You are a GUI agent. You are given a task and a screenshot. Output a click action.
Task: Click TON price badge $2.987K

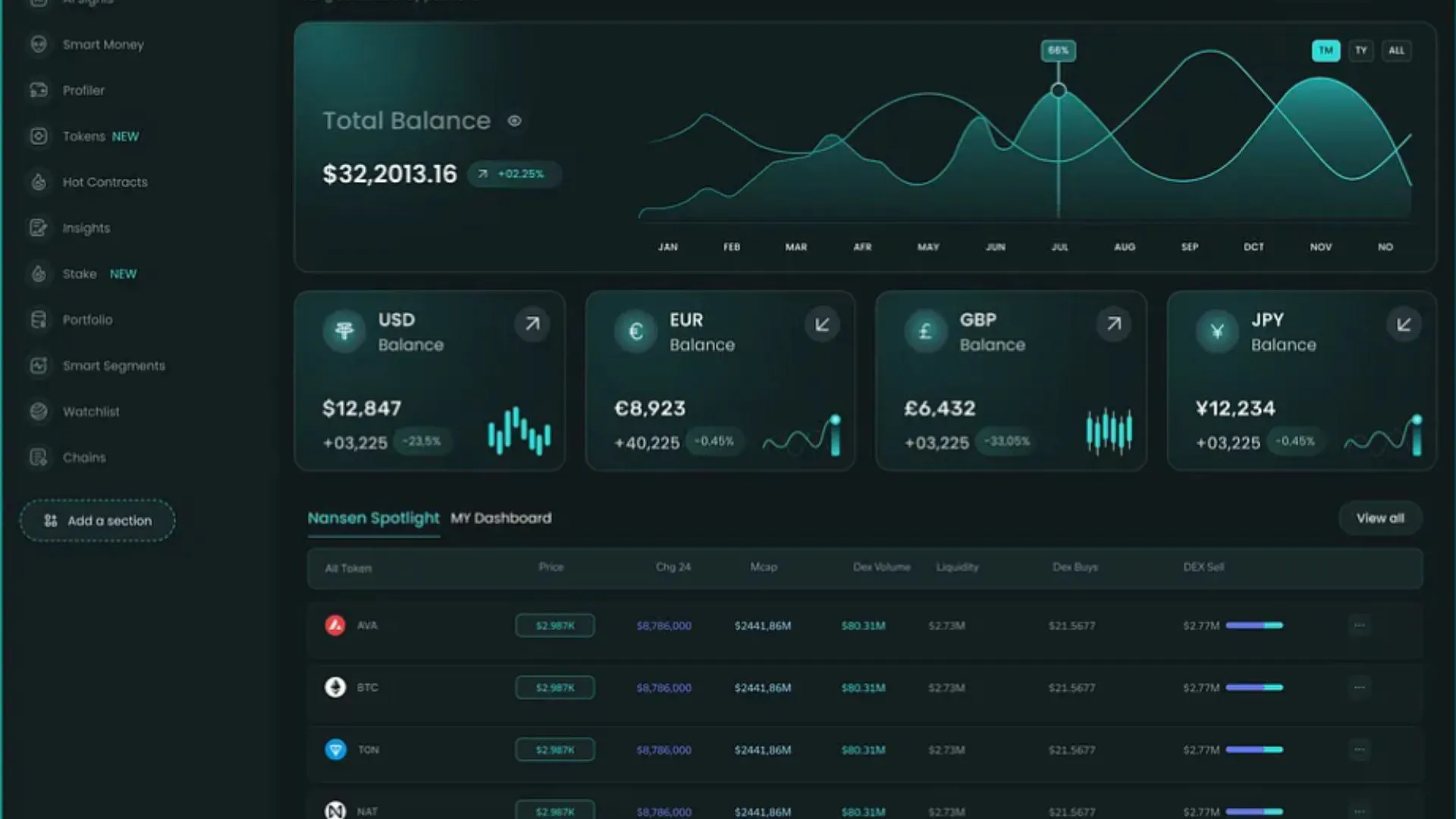(555, 750)
